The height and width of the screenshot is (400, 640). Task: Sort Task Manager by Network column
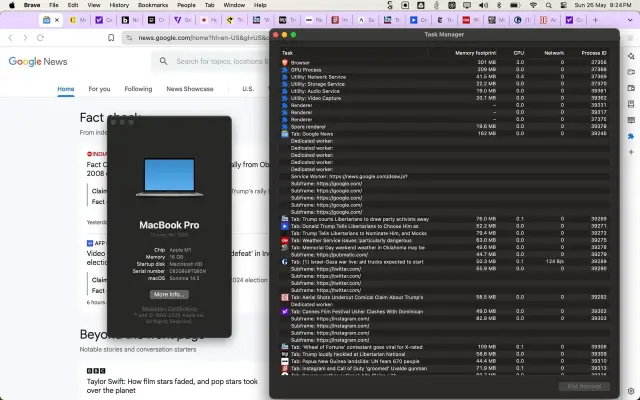click(x=554, y=53)
